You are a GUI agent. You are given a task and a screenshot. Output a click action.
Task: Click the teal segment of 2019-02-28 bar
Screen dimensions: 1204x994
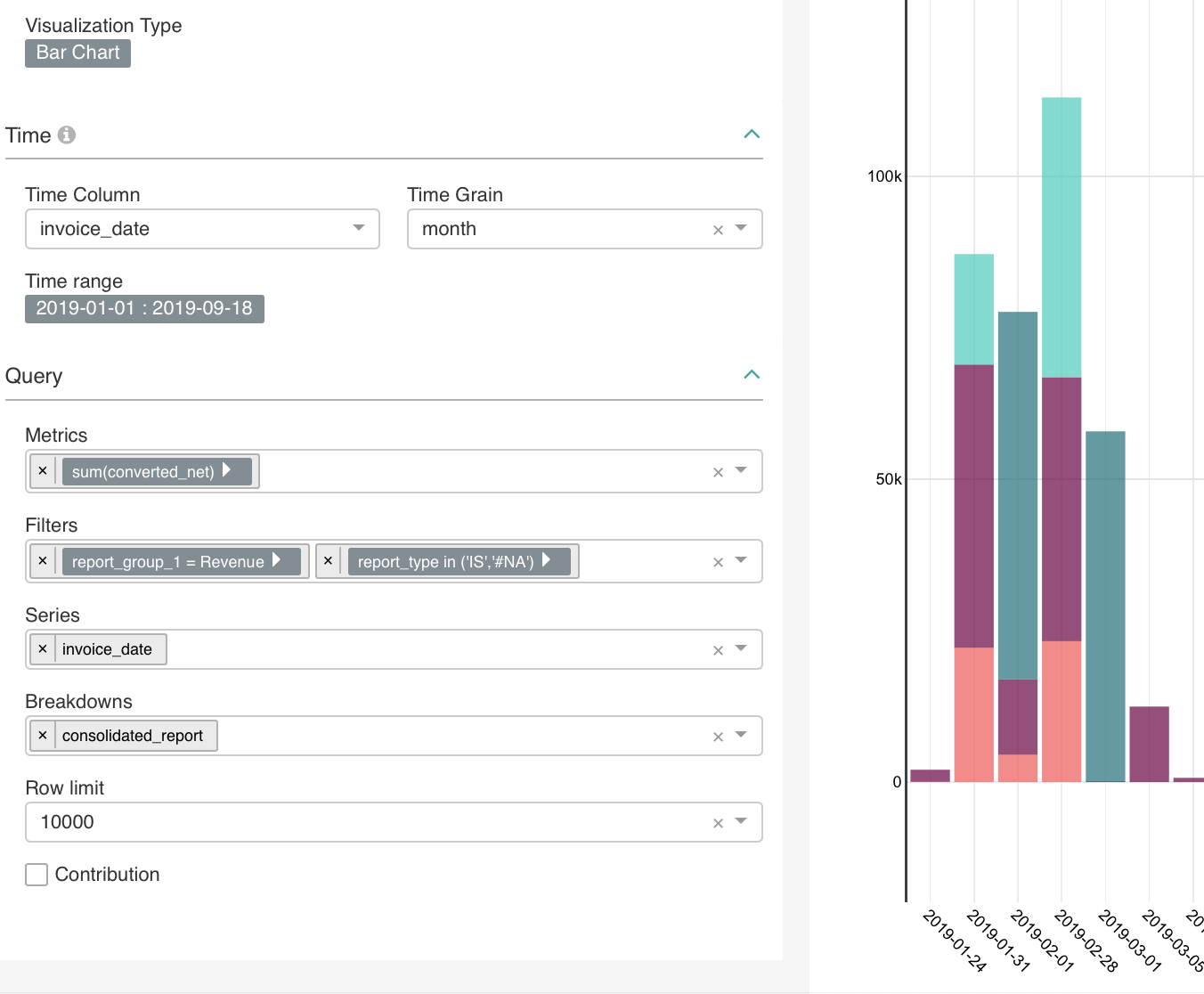click(1062, 238)
